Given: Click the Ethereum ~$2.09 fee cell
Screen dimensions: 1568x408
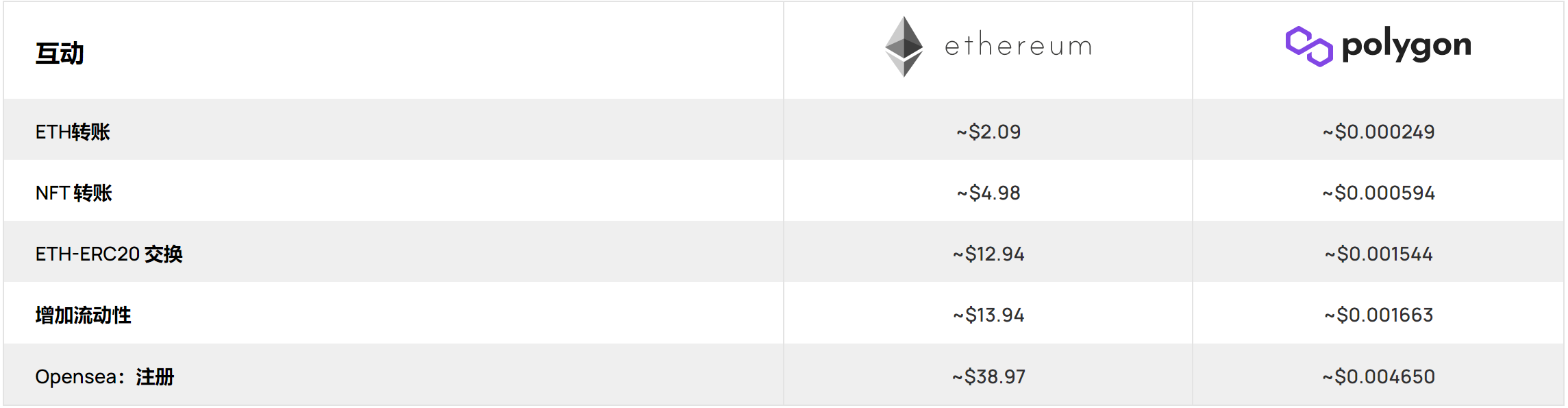Looking at the screenshot, I should click(988, 132).
